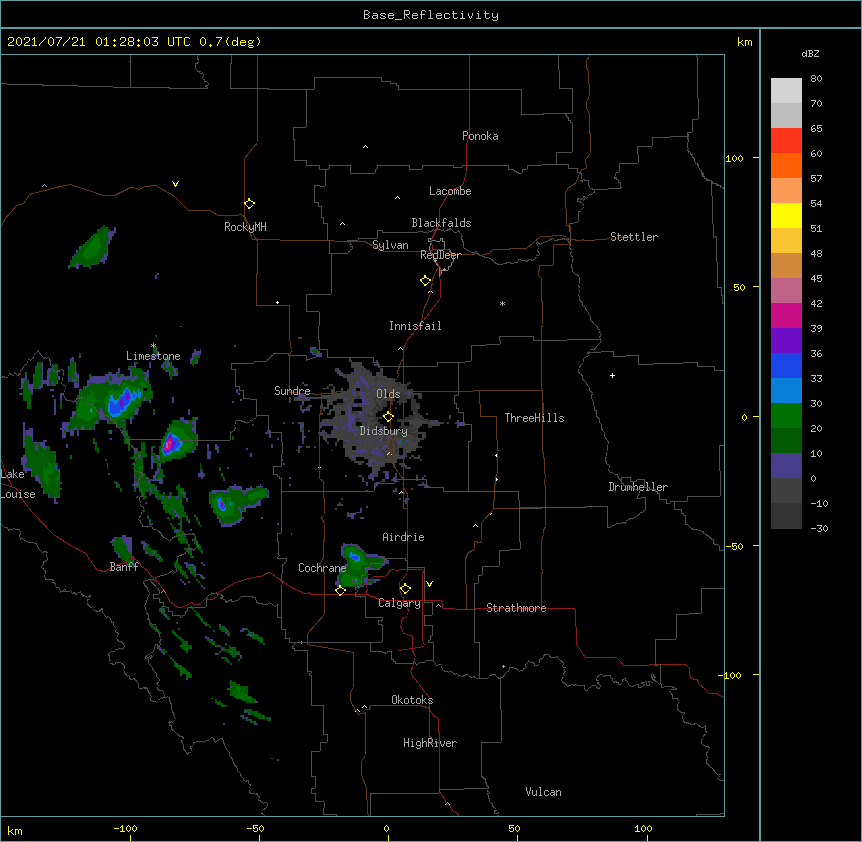The height and width of the screenshot is (842, 862).
Task: Click the red 60-65 dBZ color swatch
Action: point(786,141)
